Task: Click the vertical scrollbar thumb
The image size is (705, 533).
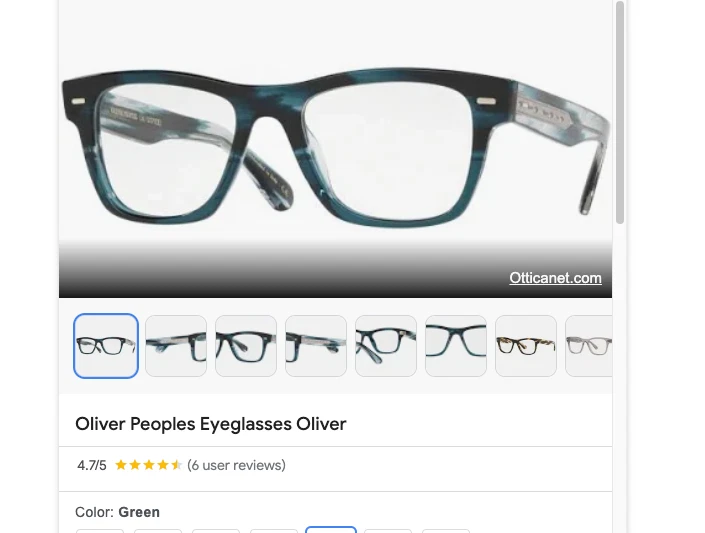Action: tap(620, 112)
